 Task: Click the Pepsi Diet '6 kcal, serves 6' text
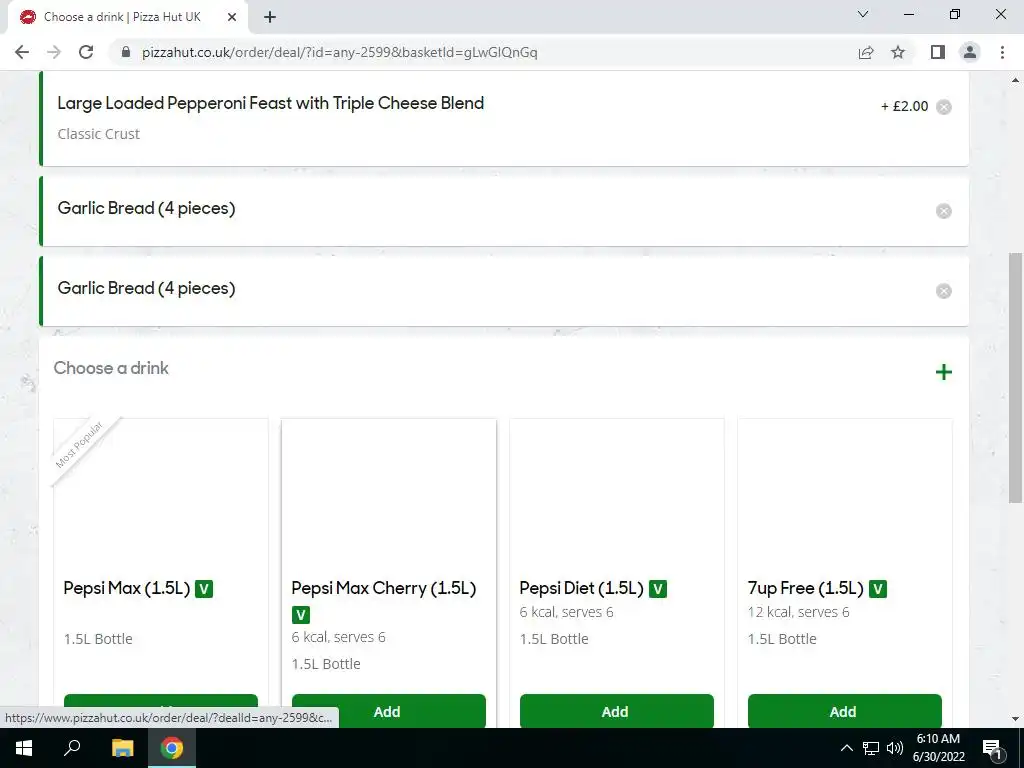point(566,612)
